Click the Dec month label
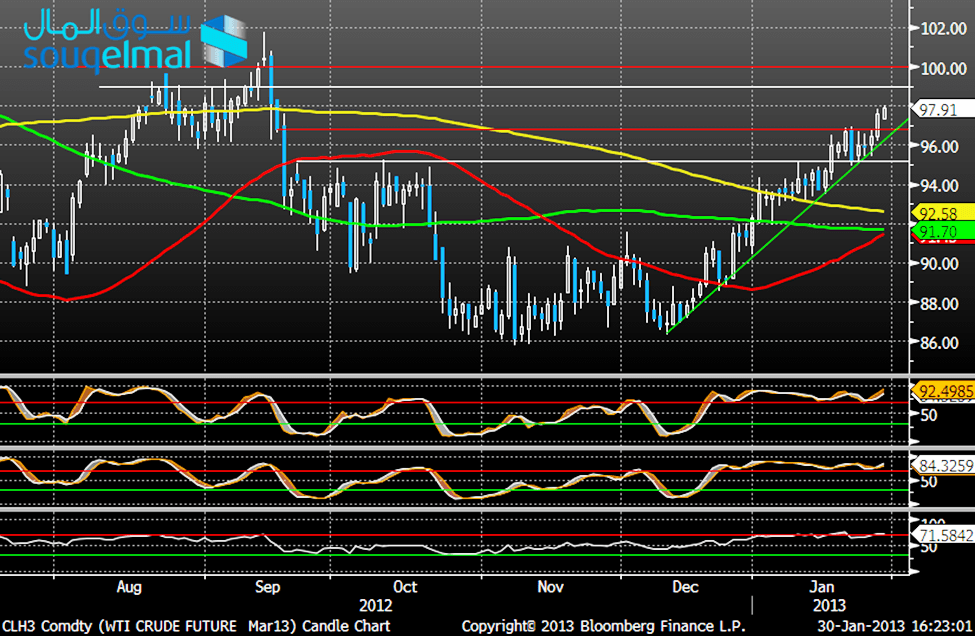 click(685, 587)
